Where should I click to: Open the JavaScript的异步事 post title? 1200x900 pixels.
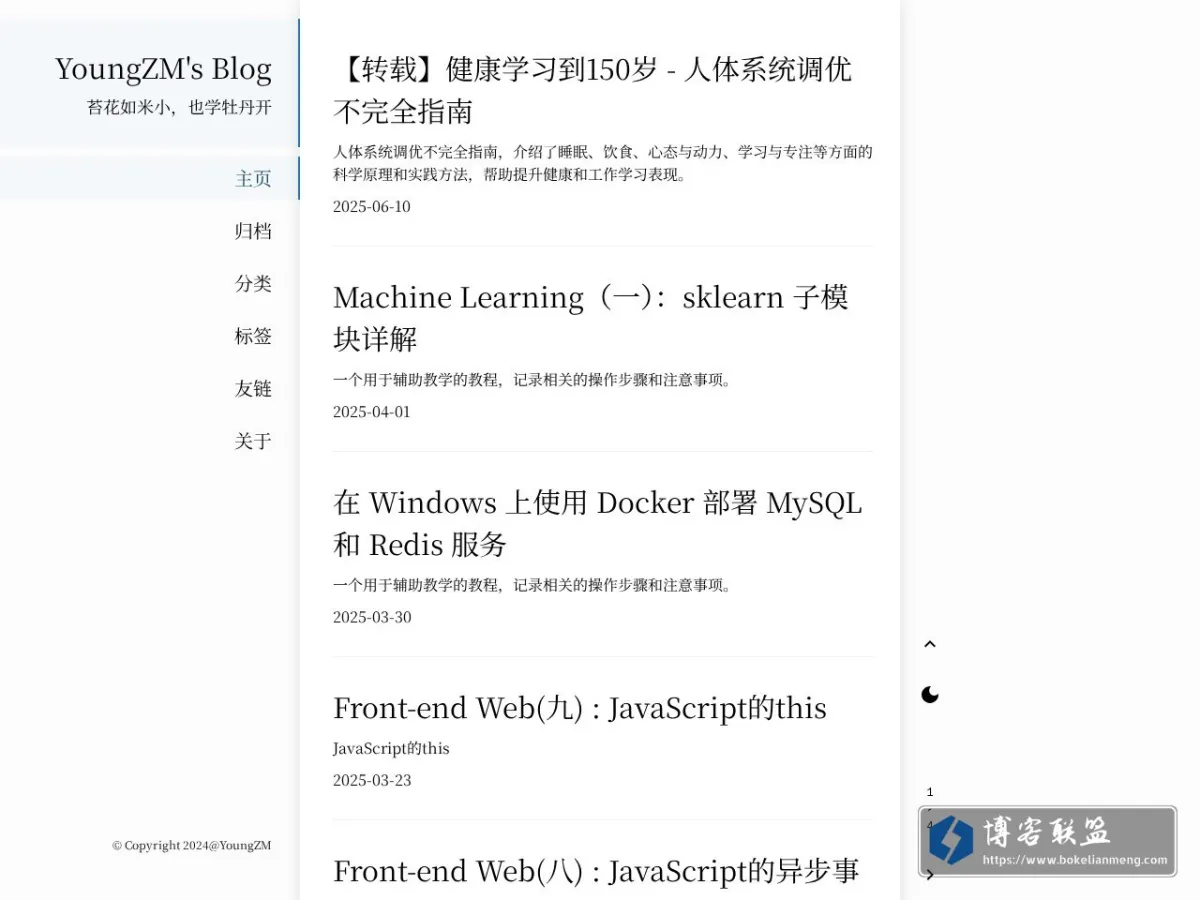[596, 871]
